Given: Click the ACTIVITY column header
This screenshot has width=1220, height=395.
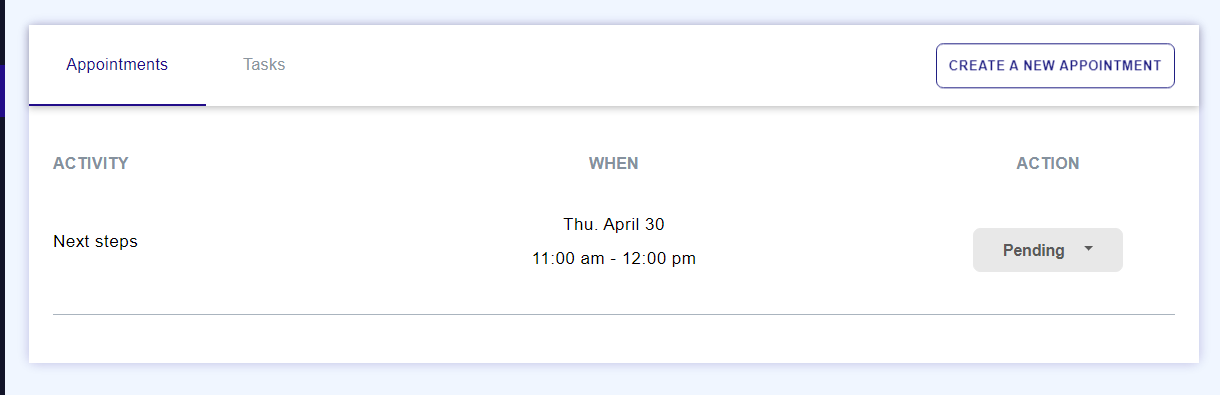Looking at the screenshot, I should pyautogui.click(x=91, y=164).
